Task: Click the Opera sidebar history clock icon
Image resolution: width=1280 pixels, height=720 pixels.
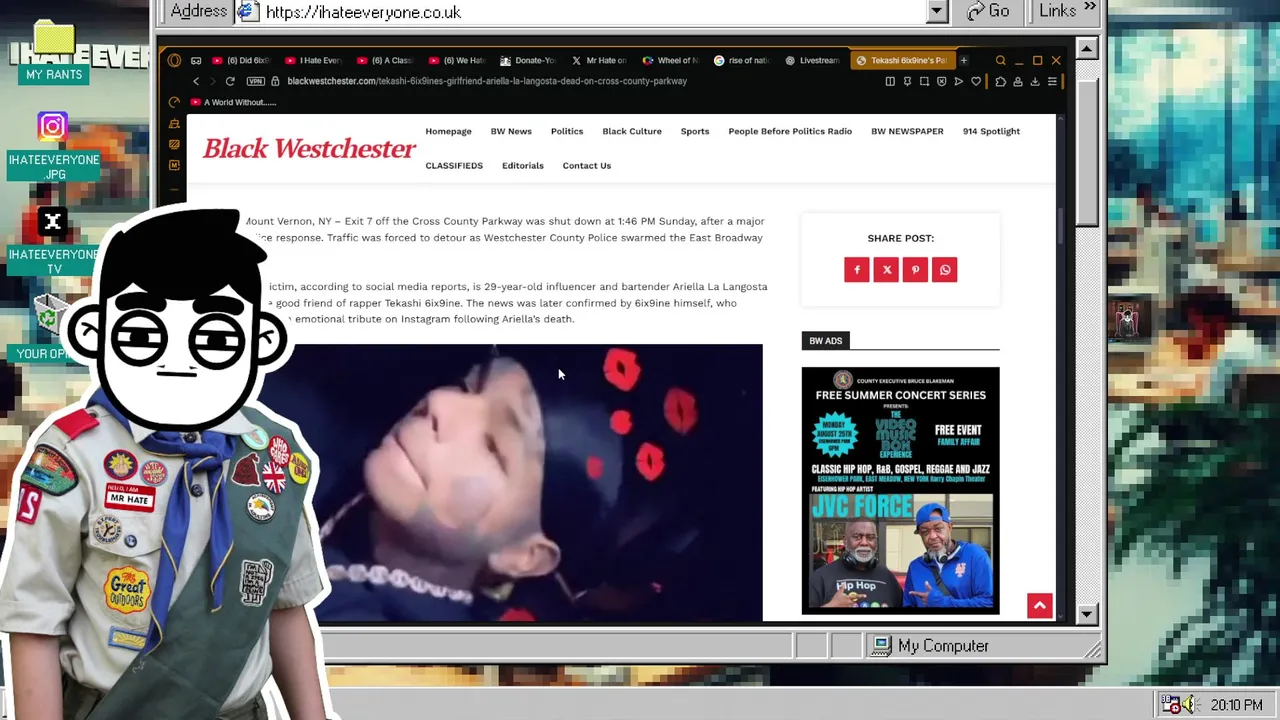Action: click(x=174, y=102)
